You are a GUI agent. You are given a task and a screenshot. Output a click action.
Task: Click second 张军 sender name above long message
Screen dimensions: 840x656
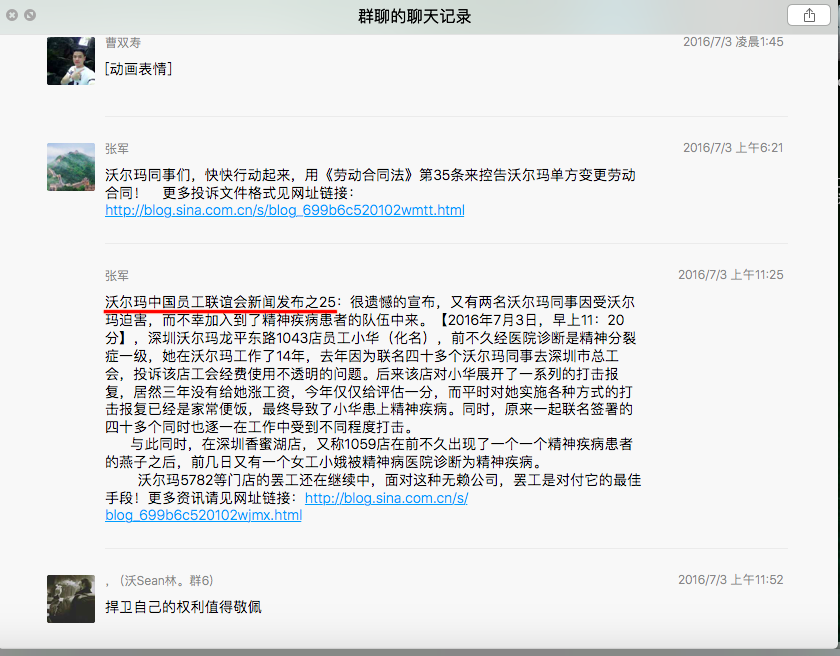[x=117, y=276]
